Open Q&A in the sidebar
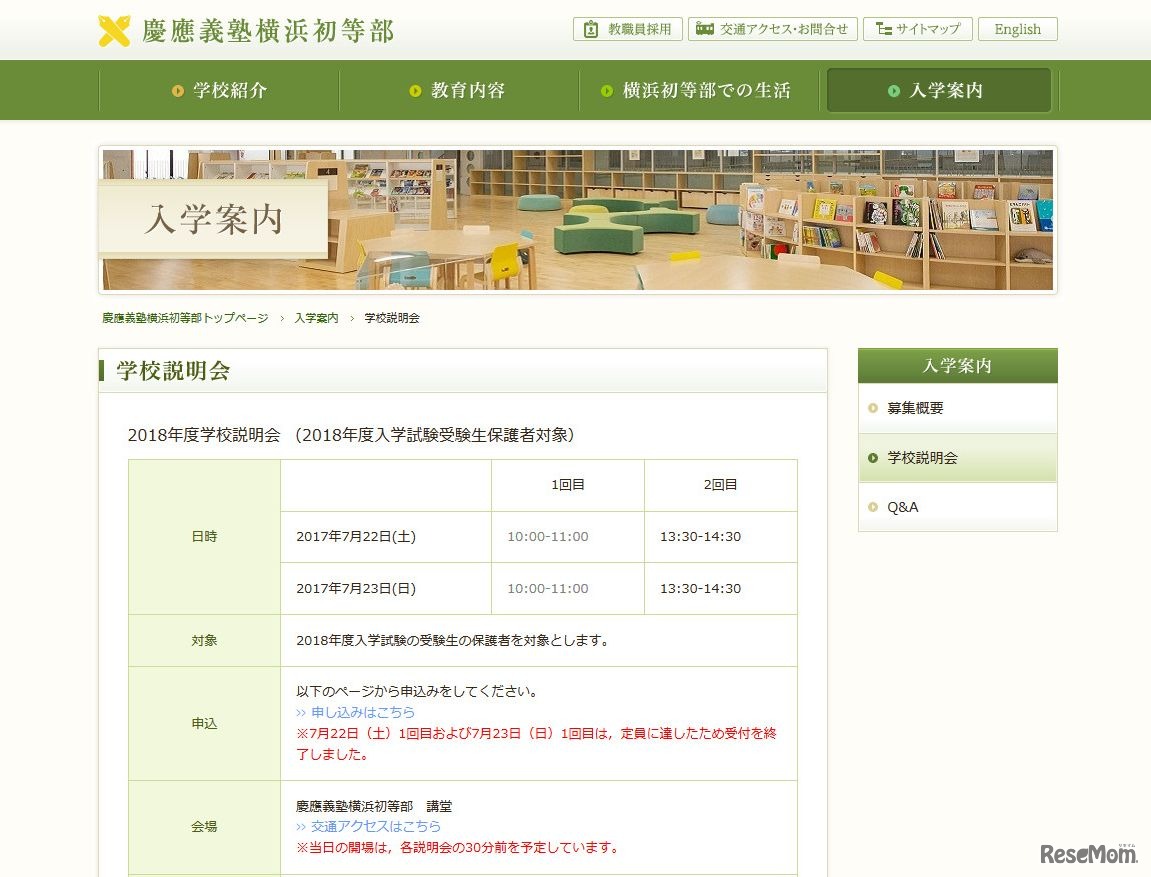The image size is (1151, 877). 957,507
